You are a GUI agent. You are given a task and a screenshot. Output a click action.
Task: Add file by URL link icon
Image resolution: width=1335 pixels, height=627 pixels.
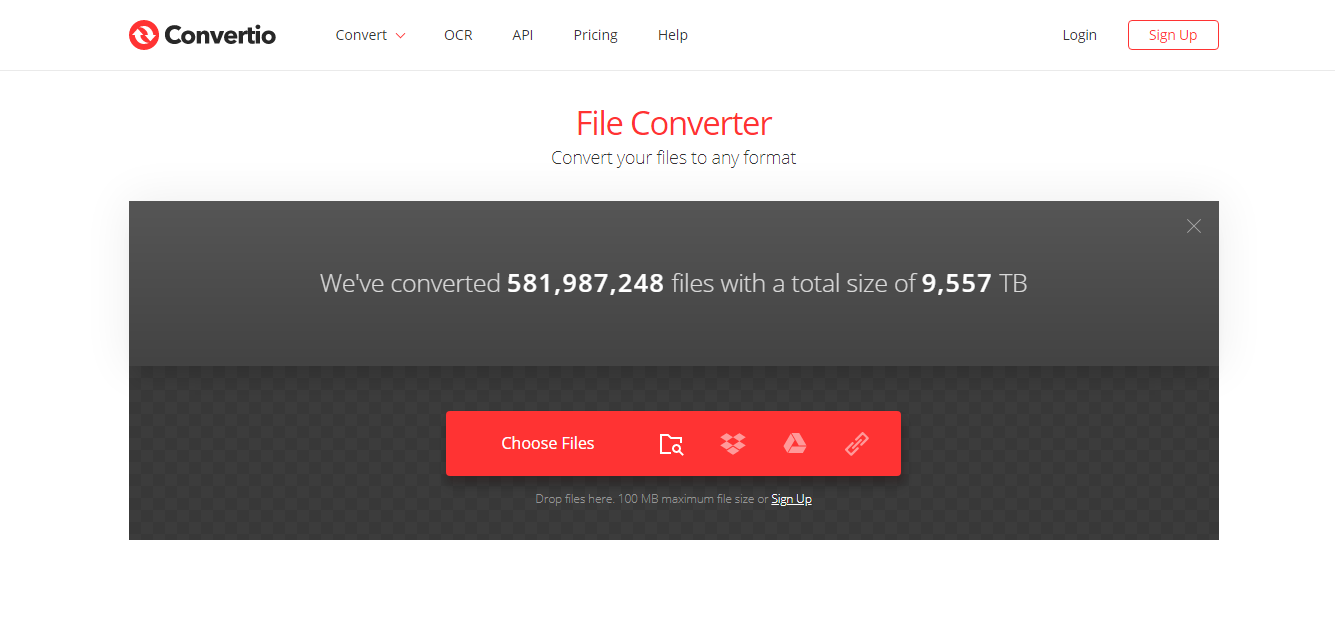coord(857,444)
